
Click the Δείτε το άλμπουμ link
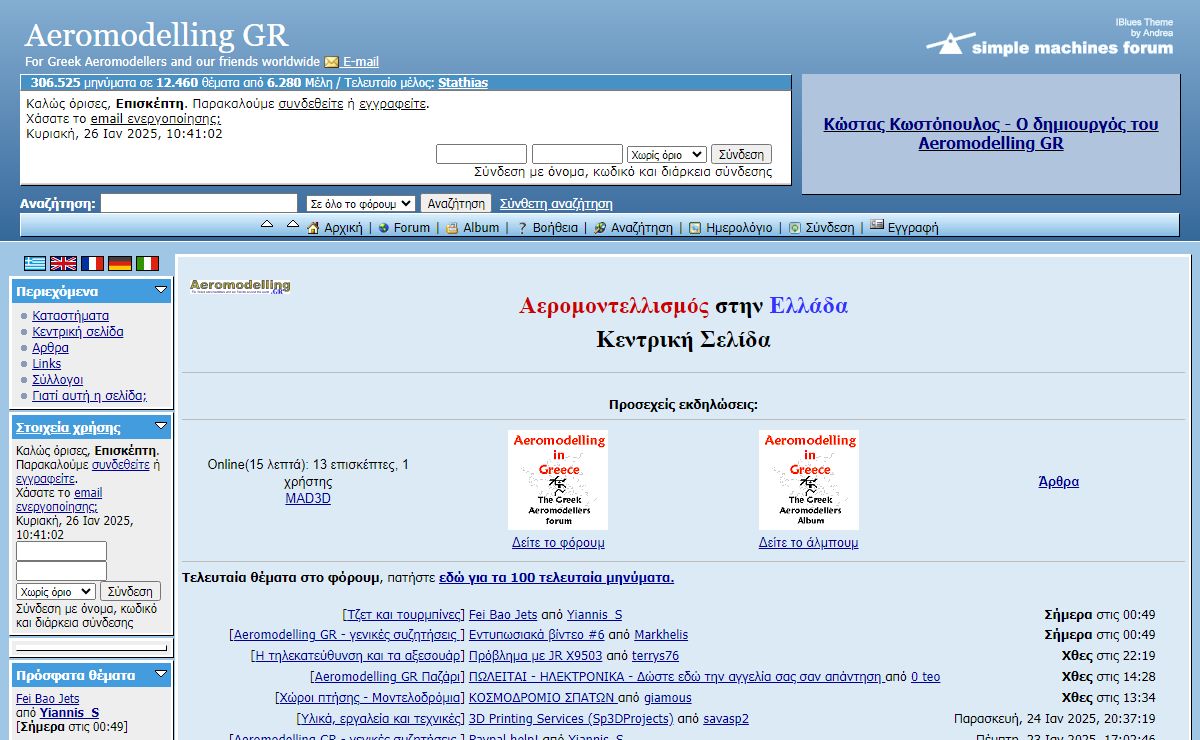pyautogui.click(x=808, y=543)
